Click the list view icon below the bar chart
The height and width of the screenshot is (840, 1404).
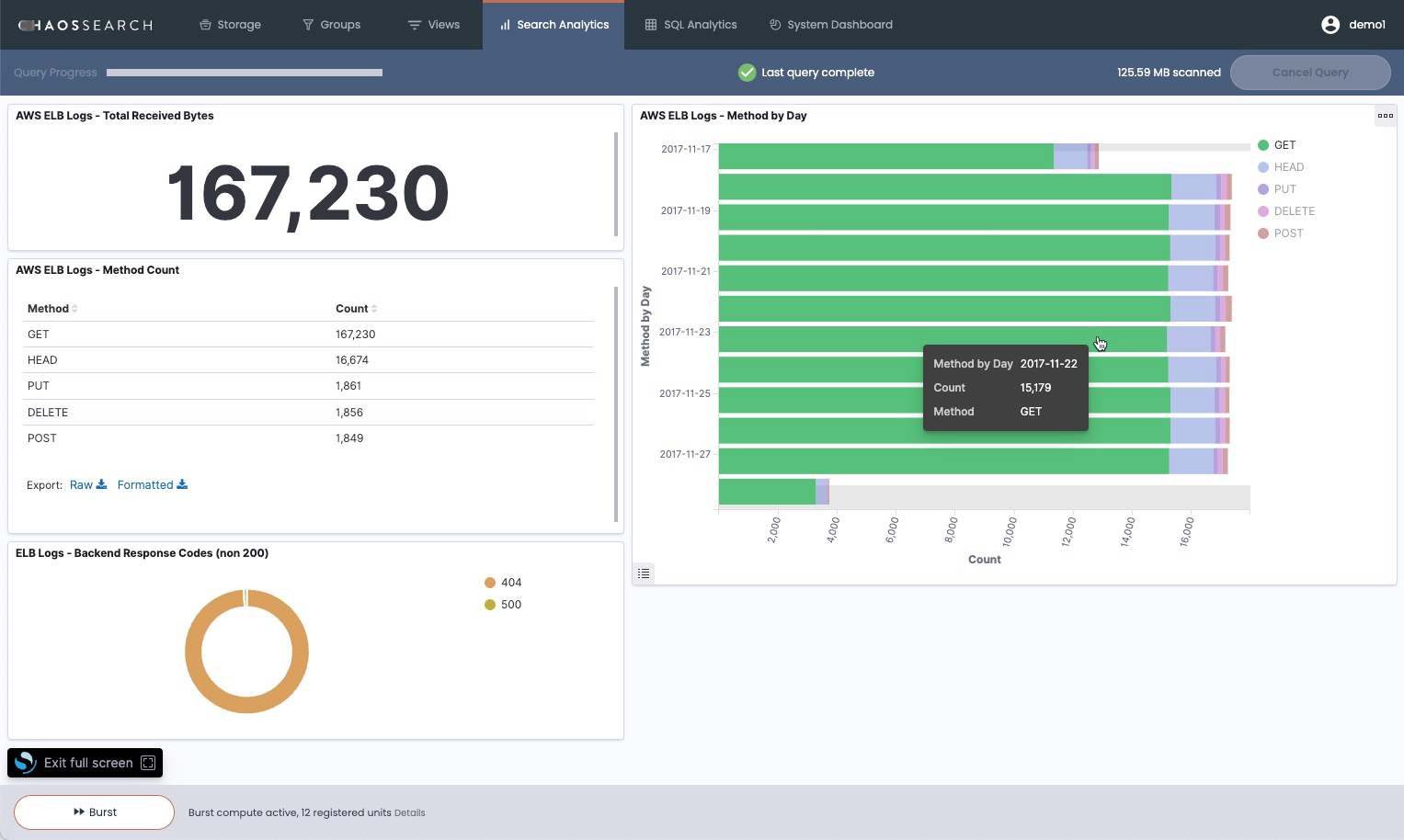(644, 573)
